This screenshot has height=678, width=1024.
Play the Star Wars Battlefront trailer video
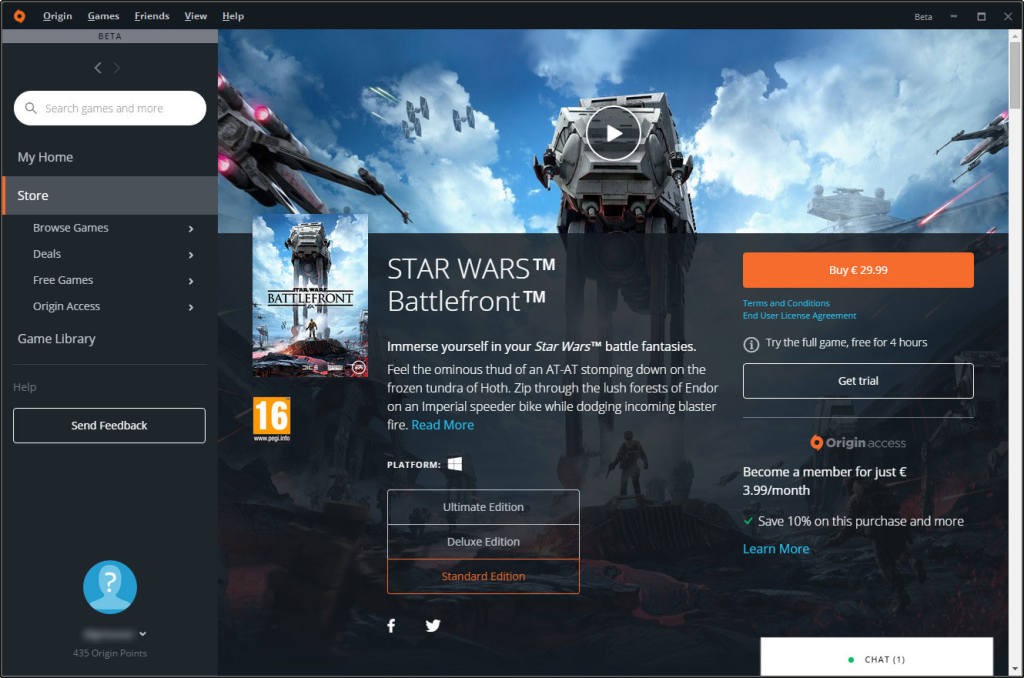[614, 131]
